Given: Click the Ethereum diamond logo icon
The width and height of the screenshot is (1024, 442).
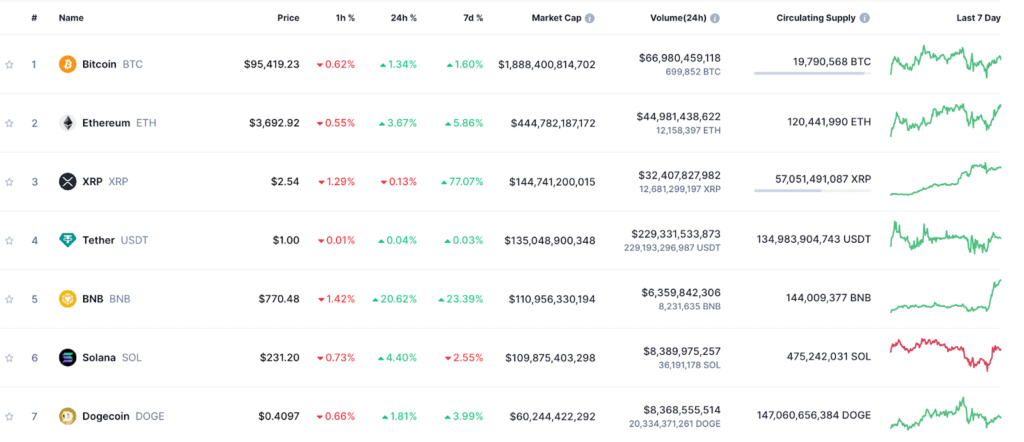Looking at the screenshot, I should tap(68, 123).
